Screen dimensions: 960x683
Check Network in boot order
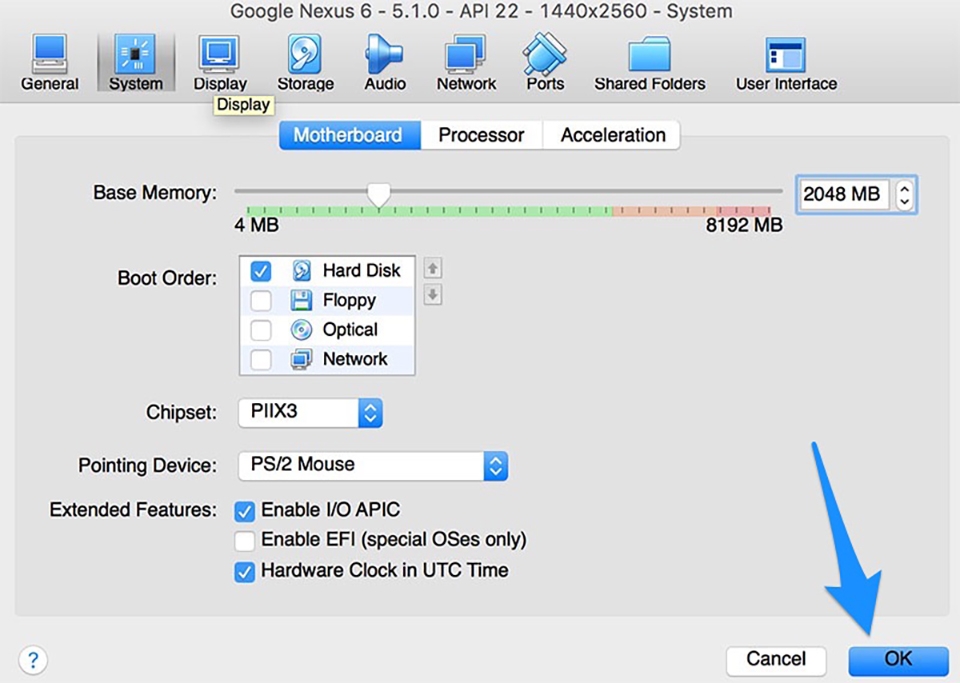pyautogui.click(x=261, y=359)
